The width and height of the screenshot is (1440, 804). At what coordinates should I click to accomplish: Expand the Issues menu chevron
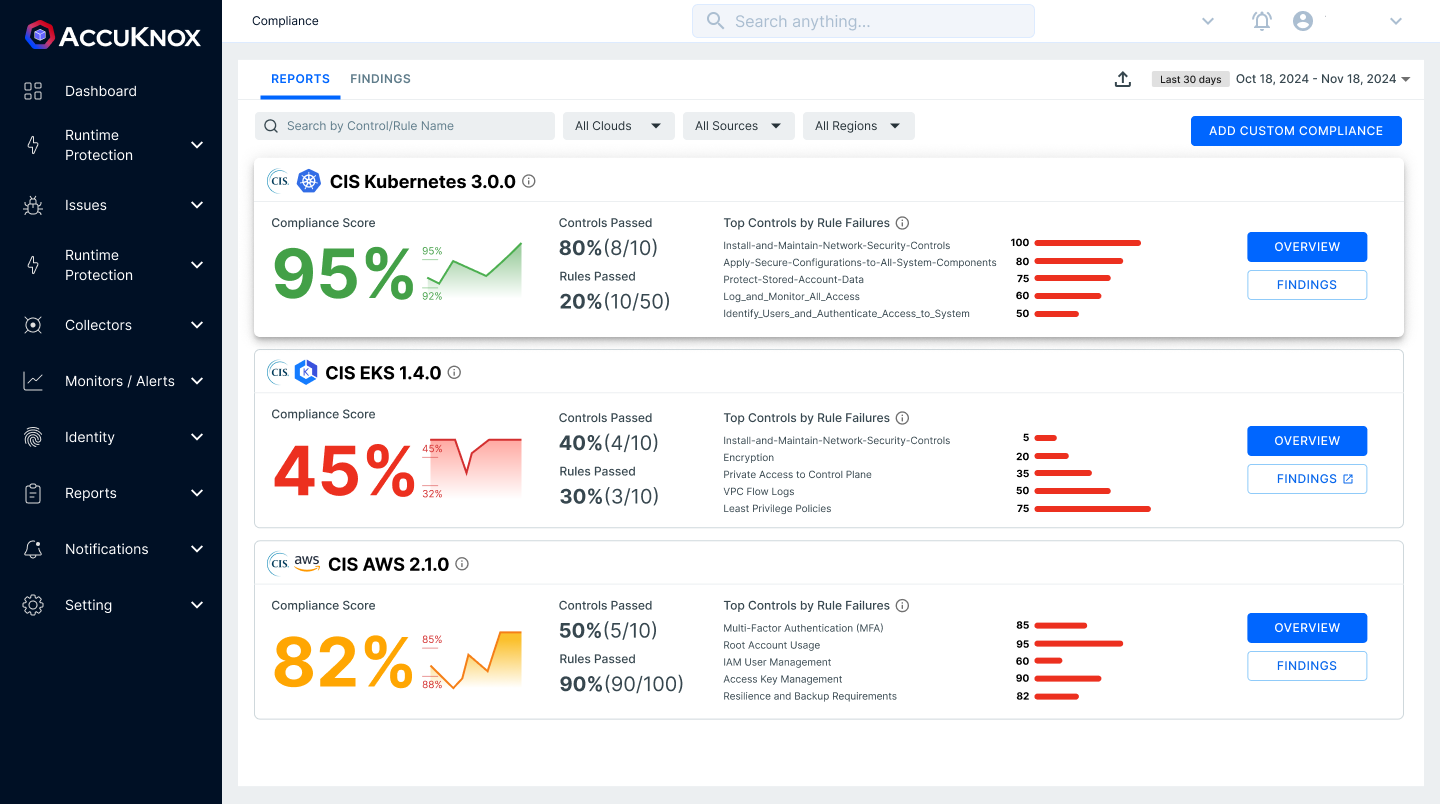click(x=197, y=205)
